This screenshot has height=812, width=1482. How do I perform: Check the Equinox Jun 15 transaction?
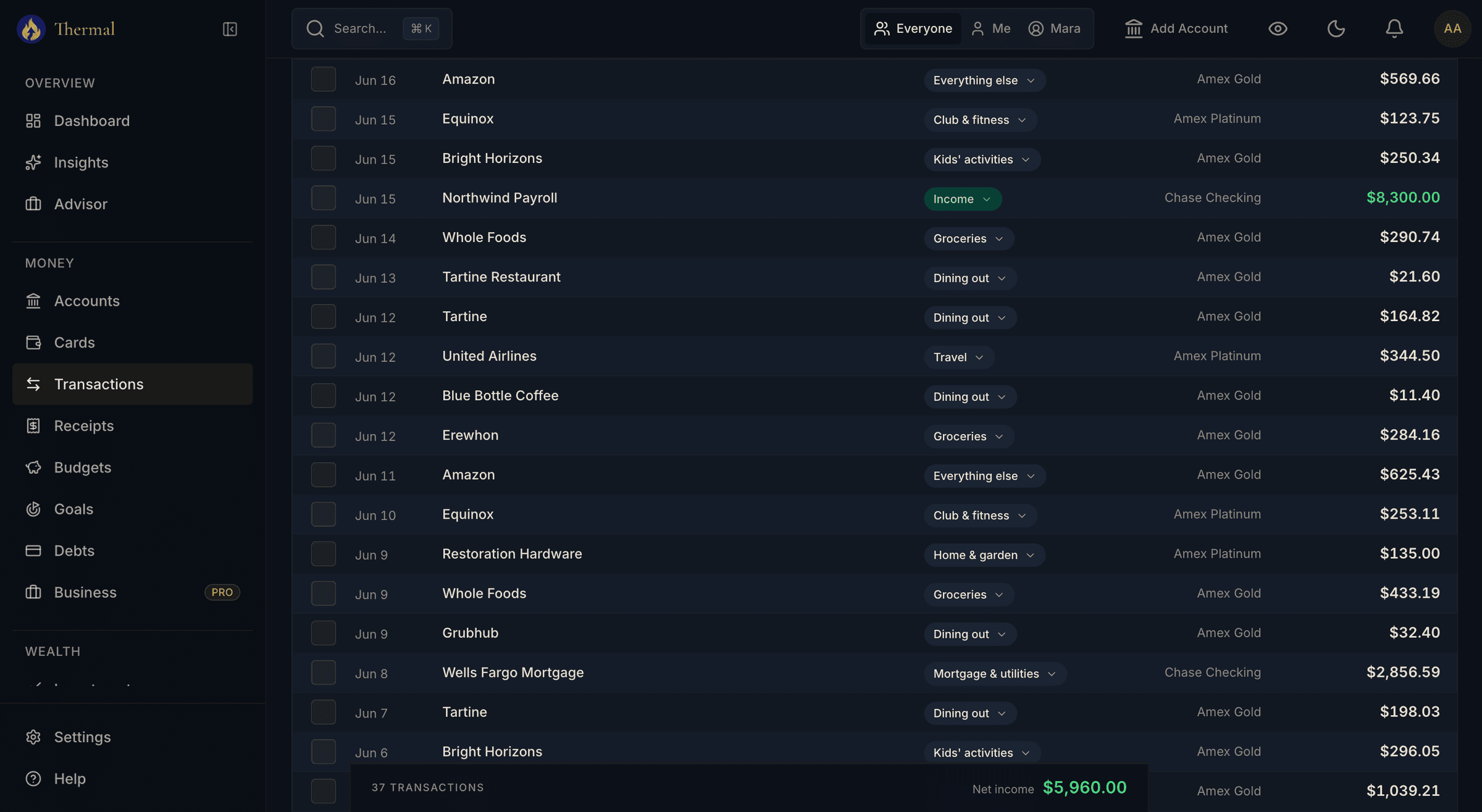324,119
